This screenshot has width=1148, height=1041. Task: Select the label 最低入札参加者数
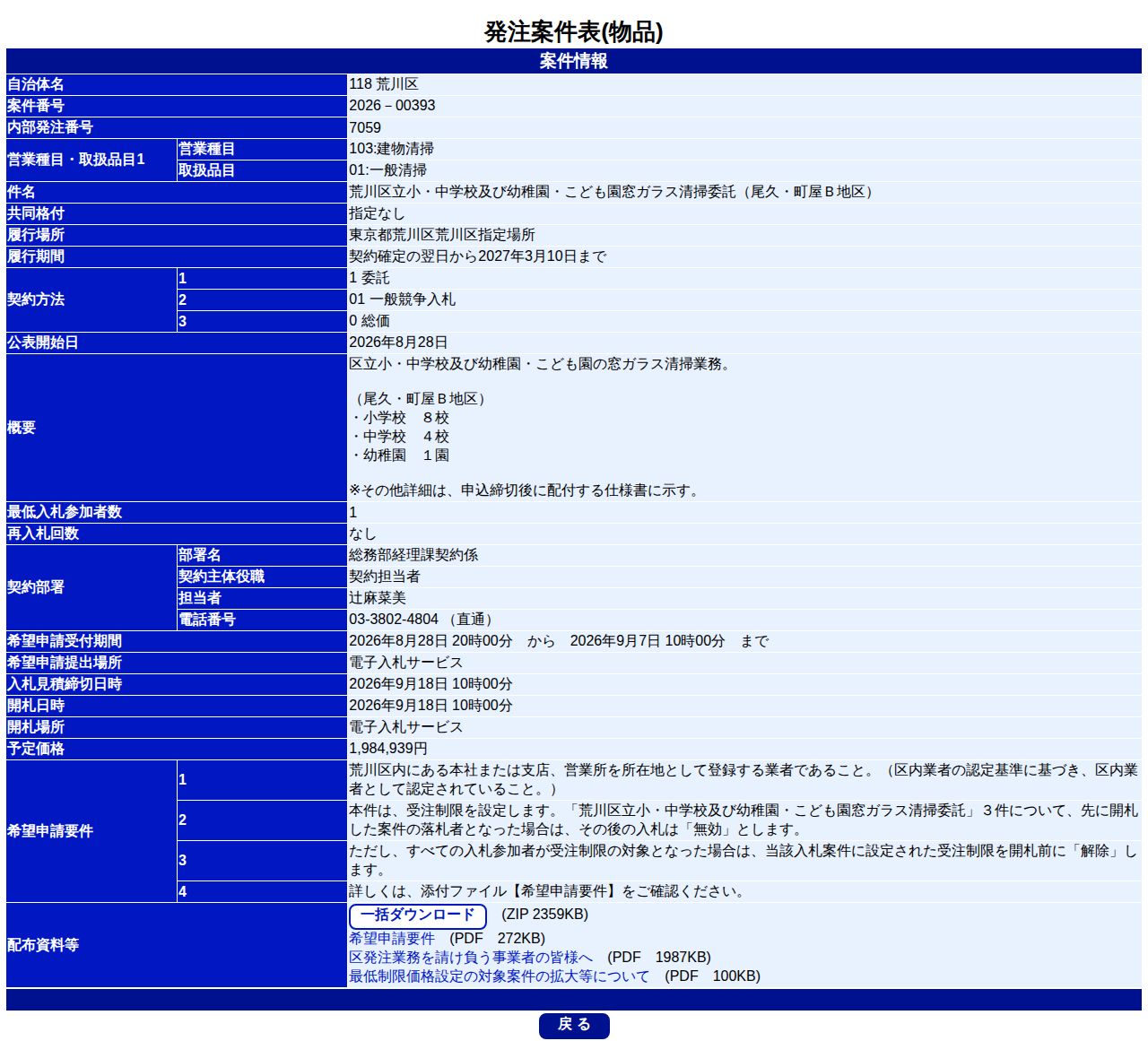tap(65, 512)
